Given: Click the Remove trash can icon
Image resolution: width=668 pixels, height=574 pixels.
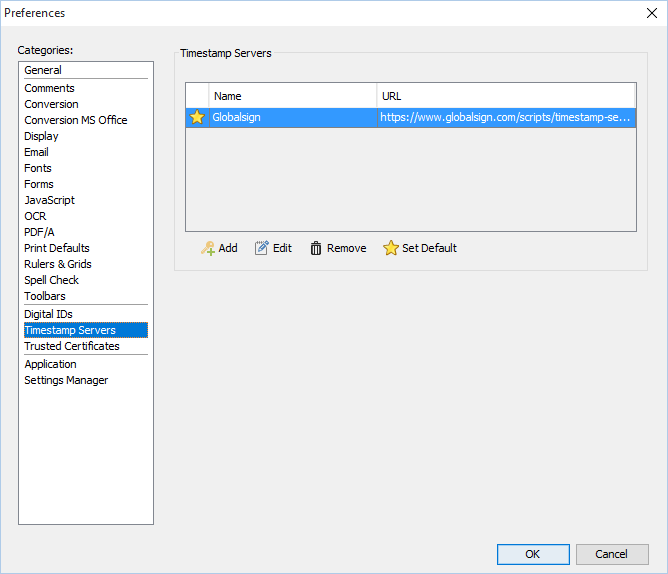Looking at the screenshot, I should coord(316,248).
